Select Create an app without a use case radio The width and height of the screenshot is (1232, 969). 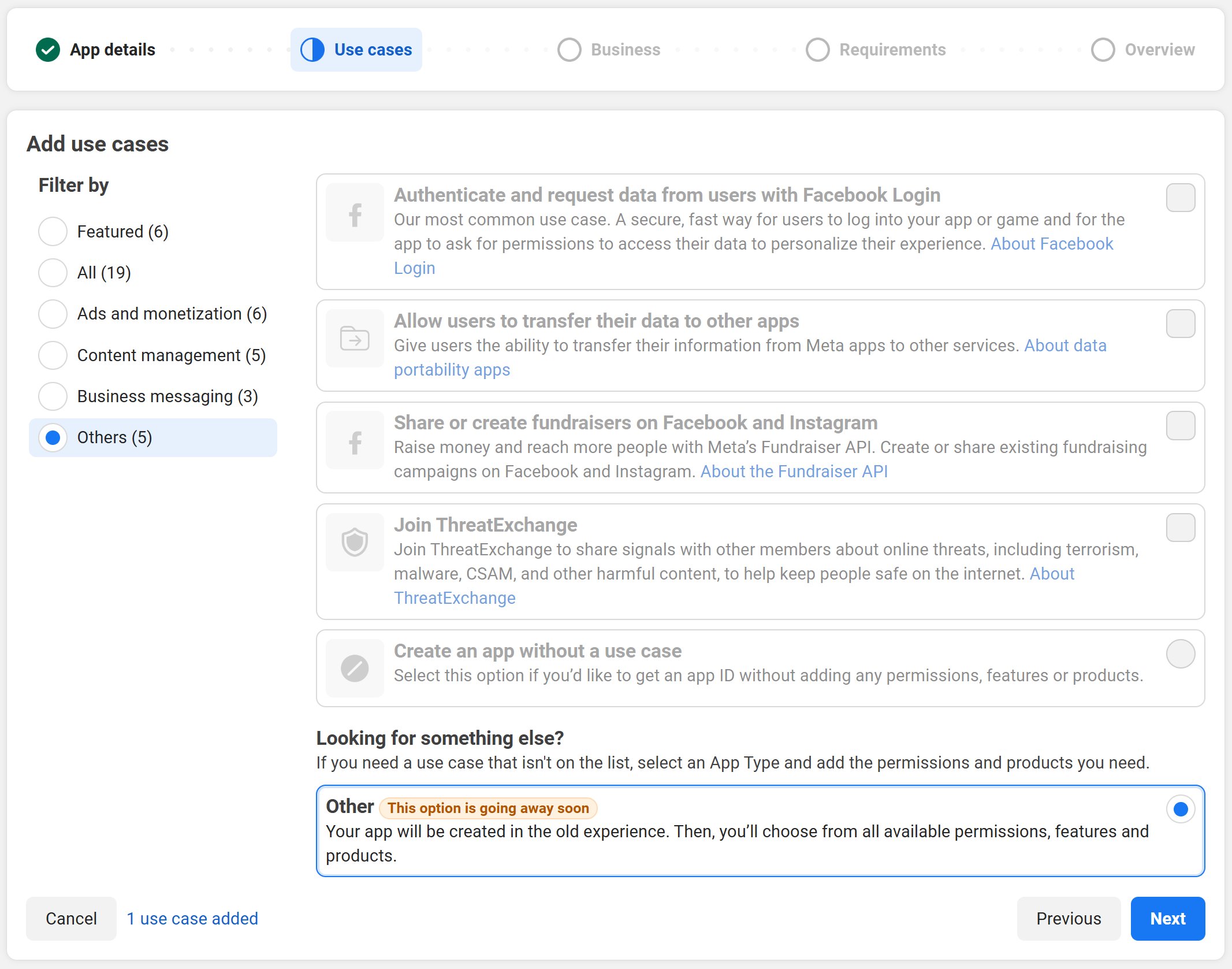[x=1181, y=654]
